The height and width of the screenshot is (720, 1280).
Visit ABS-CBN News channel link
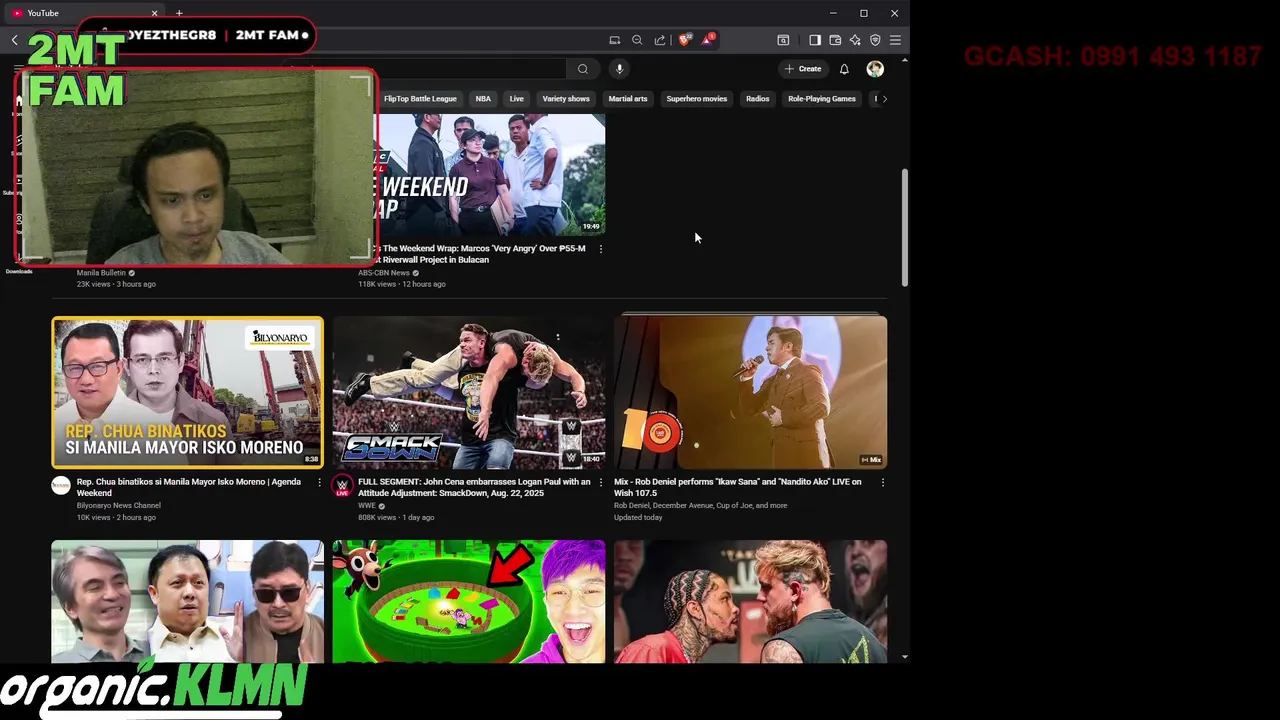coord(384,273)
